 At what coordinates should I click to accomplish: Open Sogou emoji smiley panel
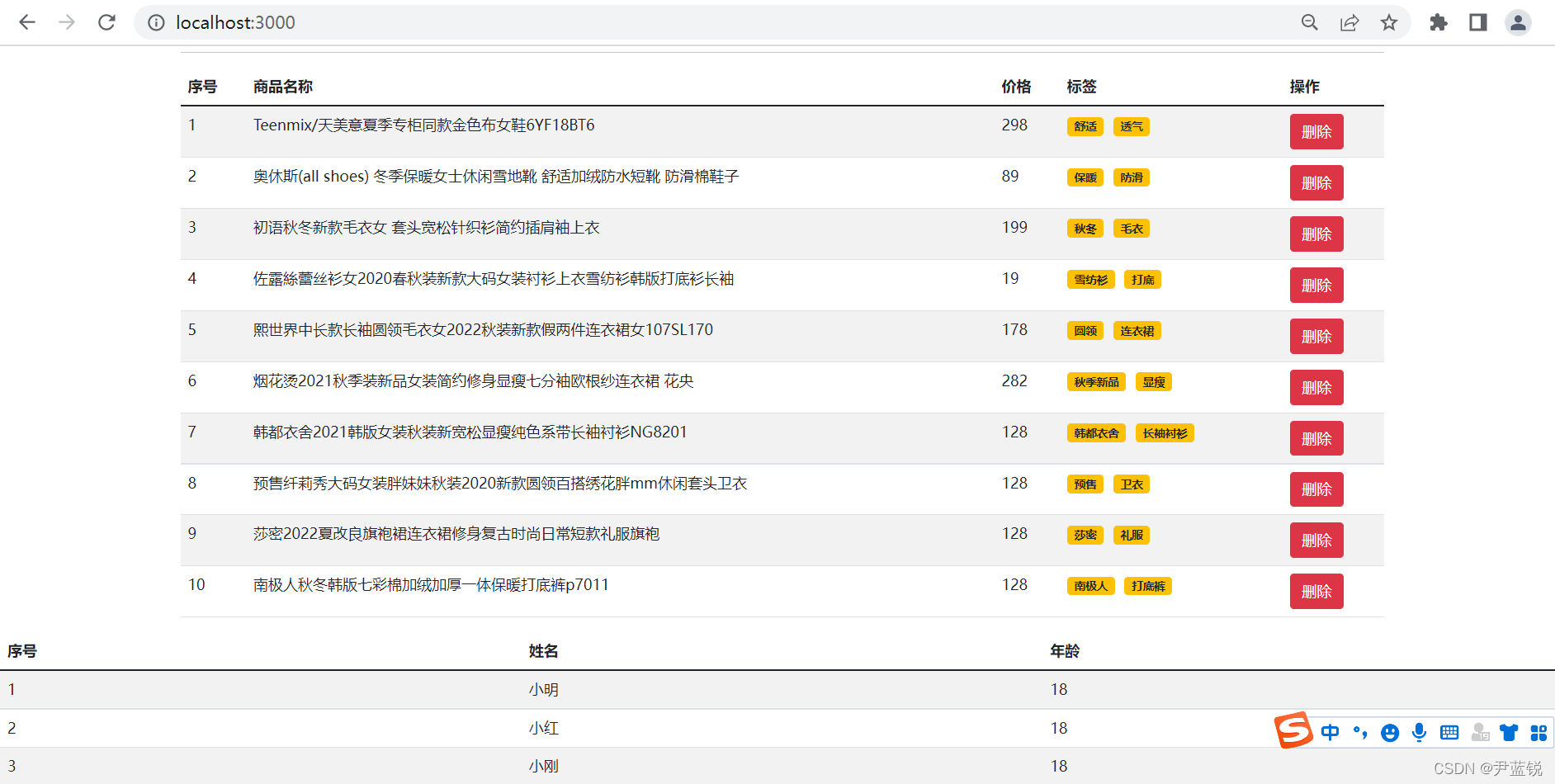point(1390,733)
